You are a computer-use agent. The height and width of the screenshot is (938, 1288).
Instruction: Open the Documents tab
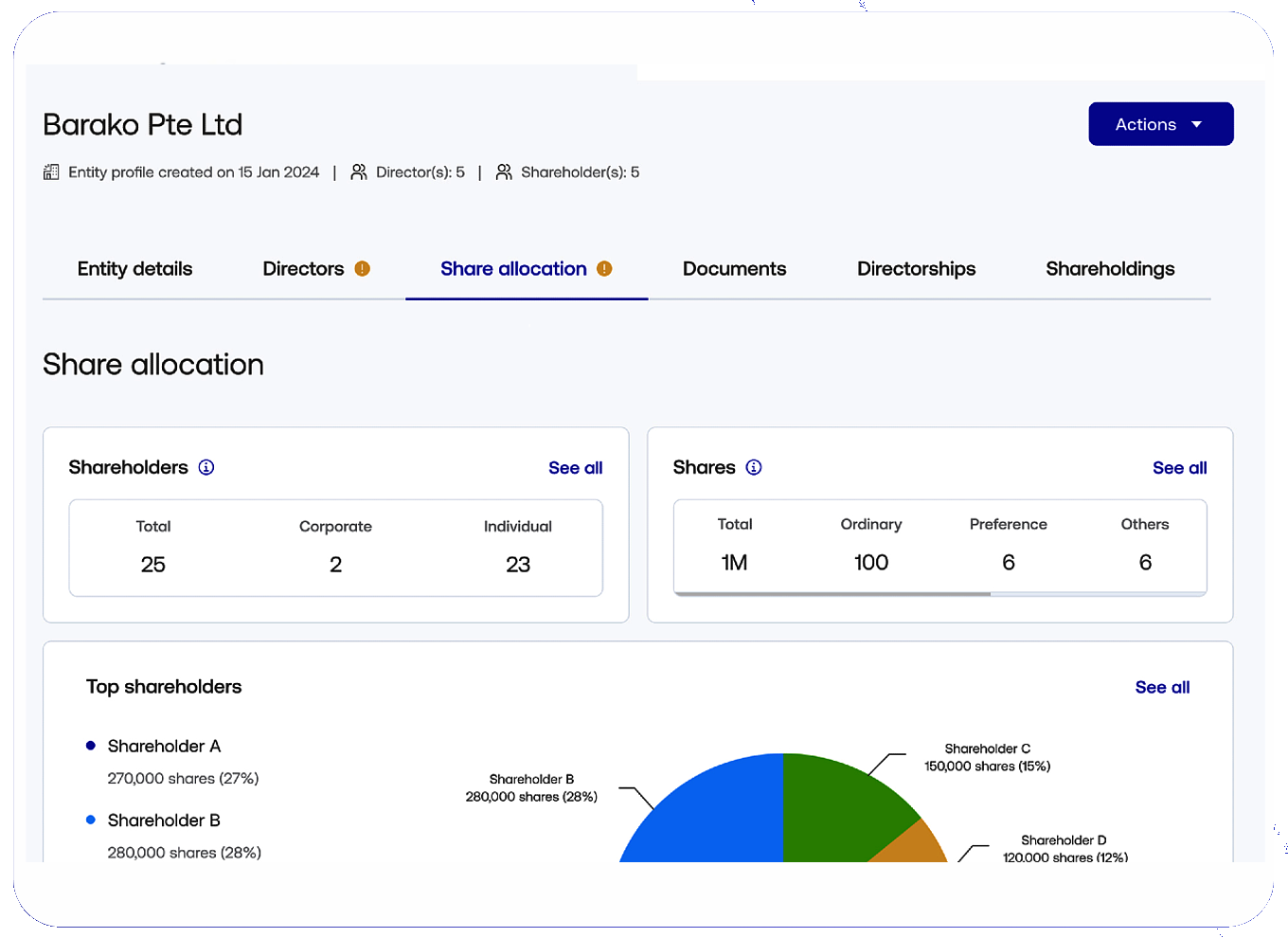click(x=734, y=269)
